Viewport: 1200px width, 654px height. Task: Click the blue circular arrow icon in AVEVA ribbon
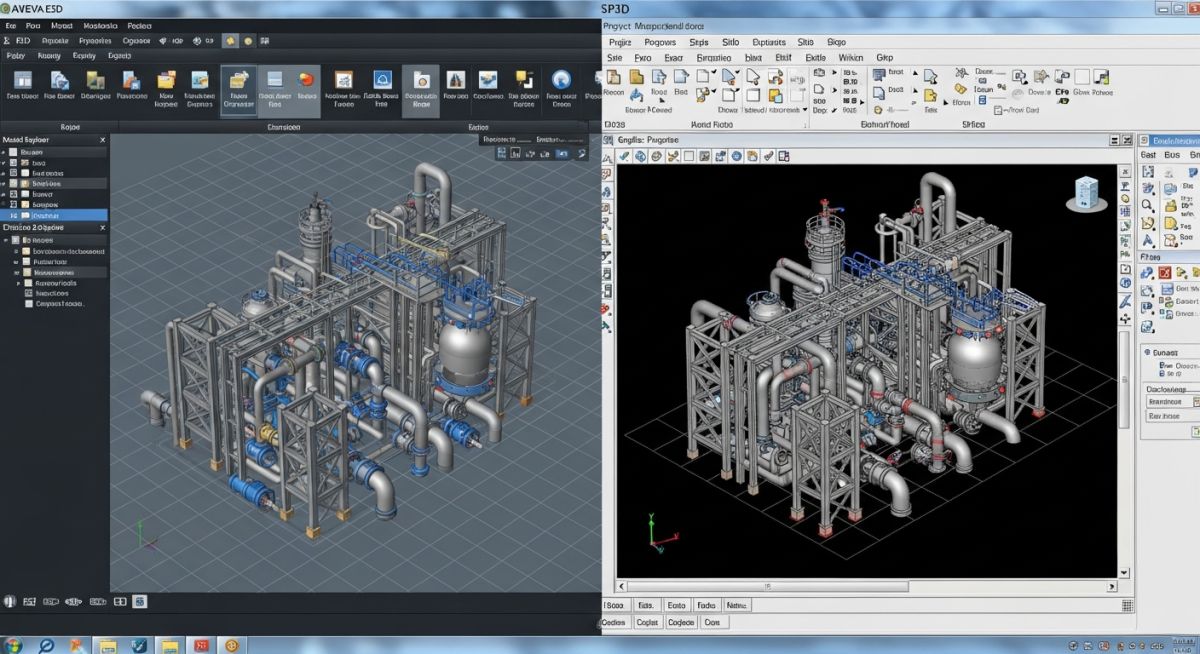click(x=561, y=79)
